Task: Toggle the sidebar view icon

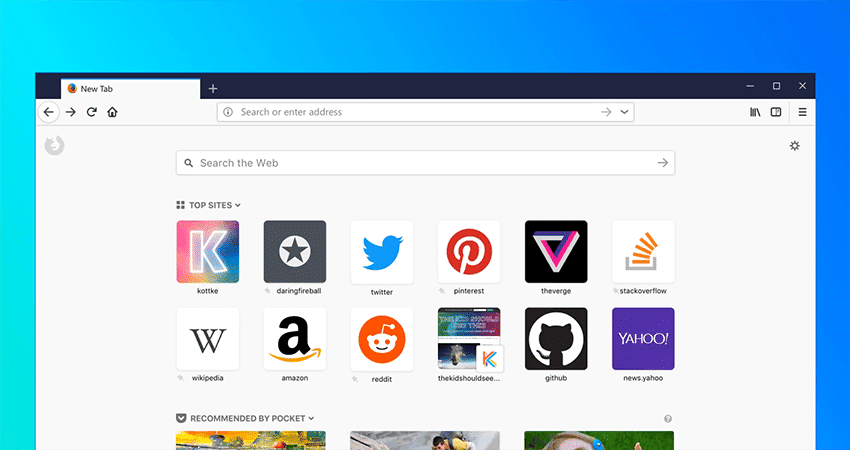Action: pos(776,112)
